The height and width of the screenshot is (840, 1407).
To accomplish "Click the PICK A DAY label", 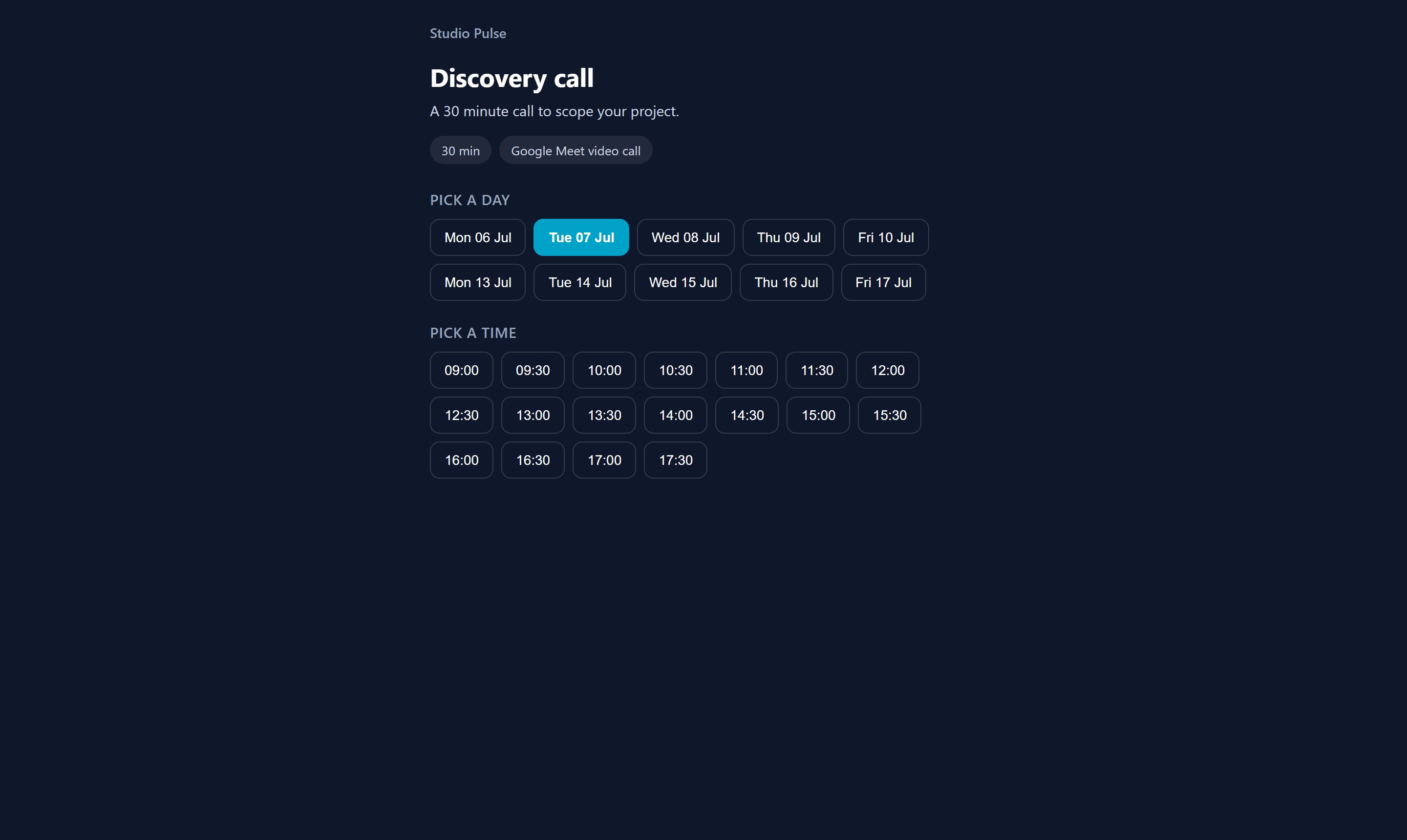I will tap(469, 200).
